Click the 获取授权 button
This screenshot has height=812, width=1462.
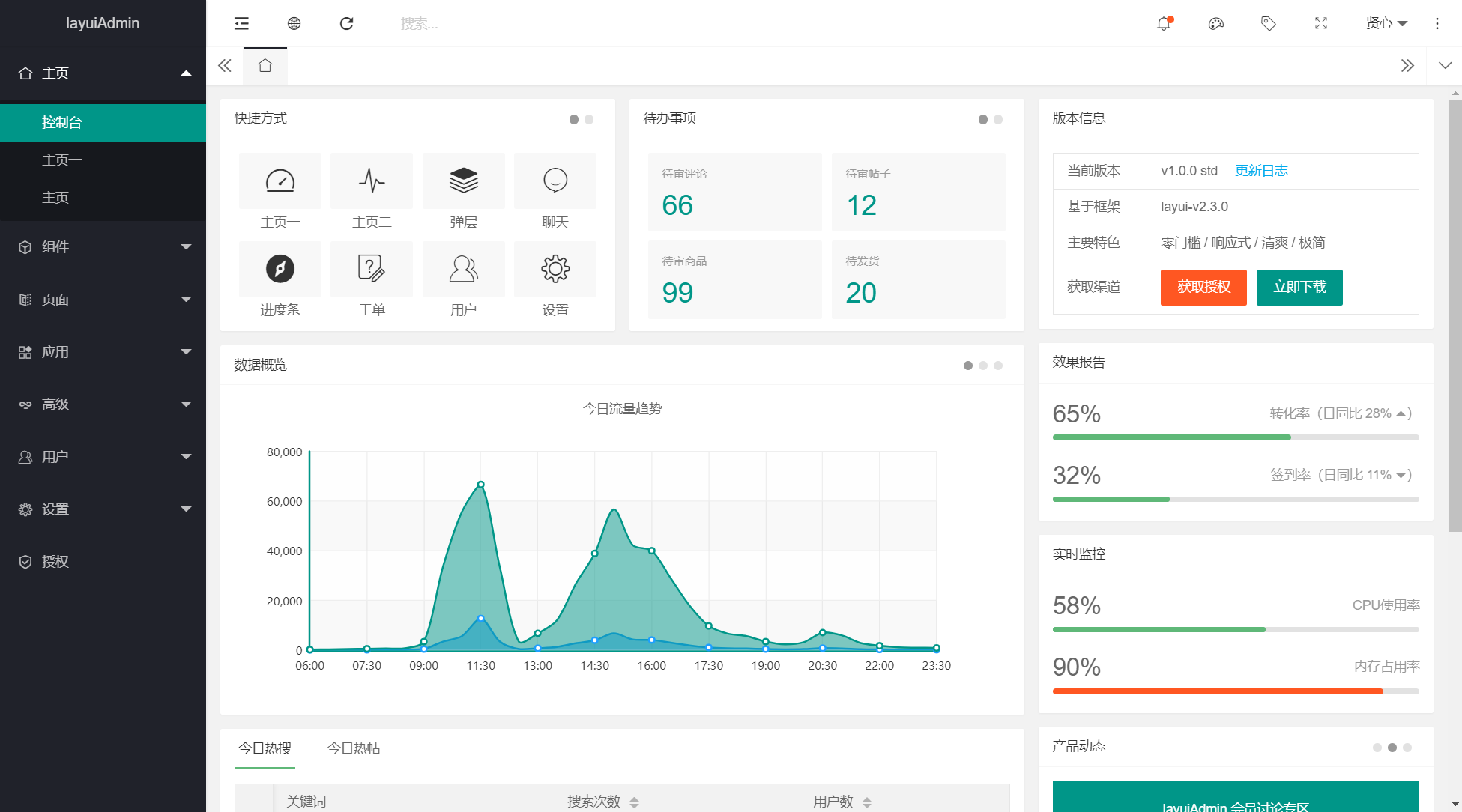1203,288
